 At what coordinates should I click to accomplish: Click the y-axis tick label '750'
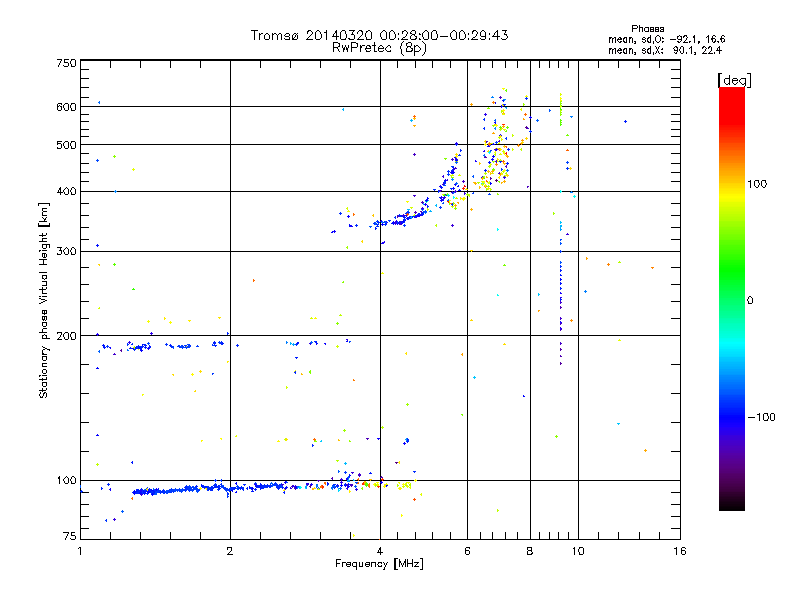point(66,63)
